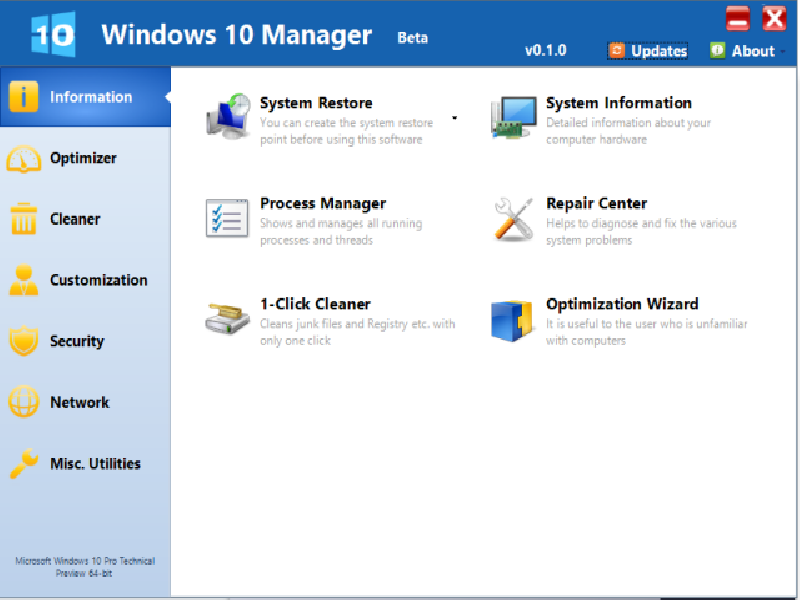800x600 pixels.
Task: Click 'It is useful to the user' description
Action: pos(646,332)
